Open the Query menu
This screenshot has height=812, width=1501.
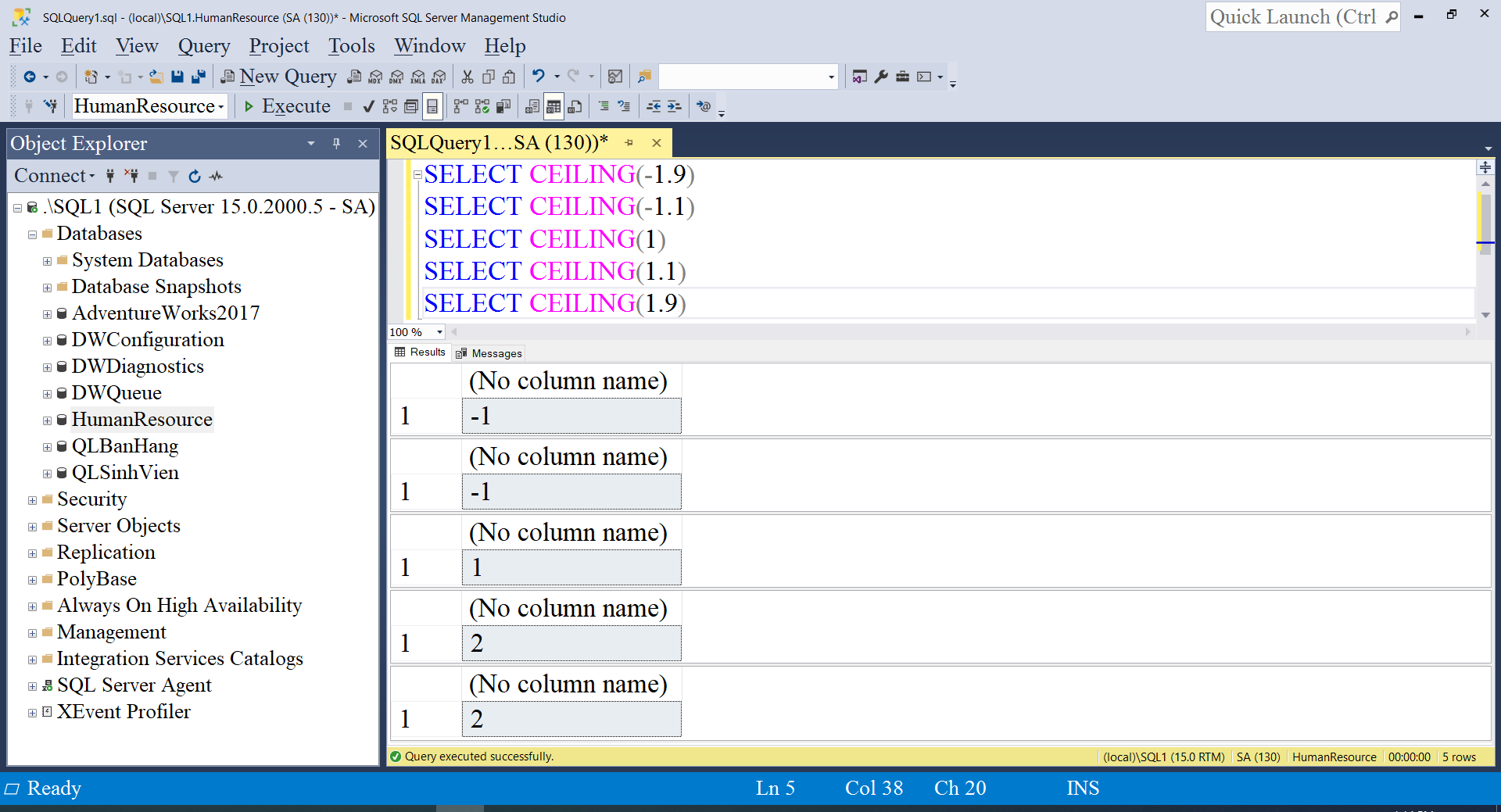point(203,46)
